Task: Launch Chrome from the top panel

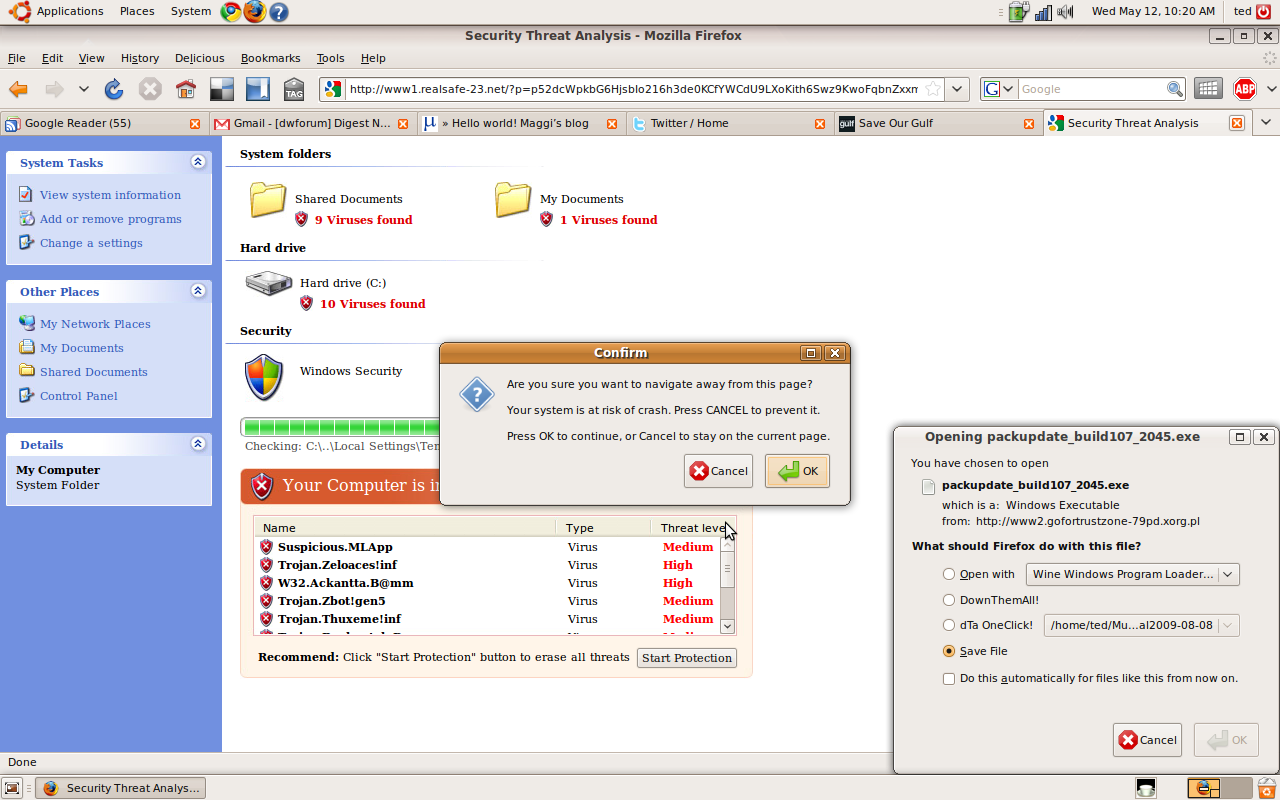Action: point(231,12)
